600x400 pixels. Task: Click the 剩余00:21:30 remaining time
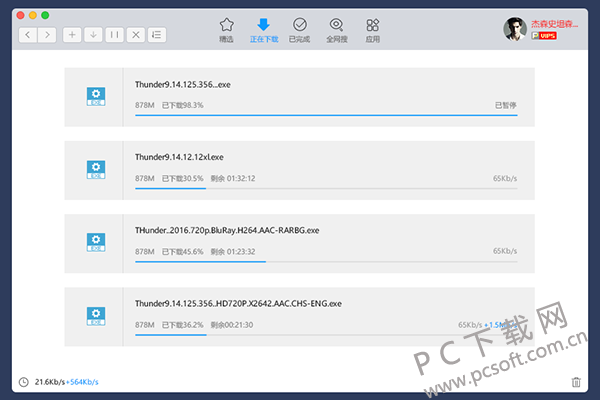coord(232,325)
